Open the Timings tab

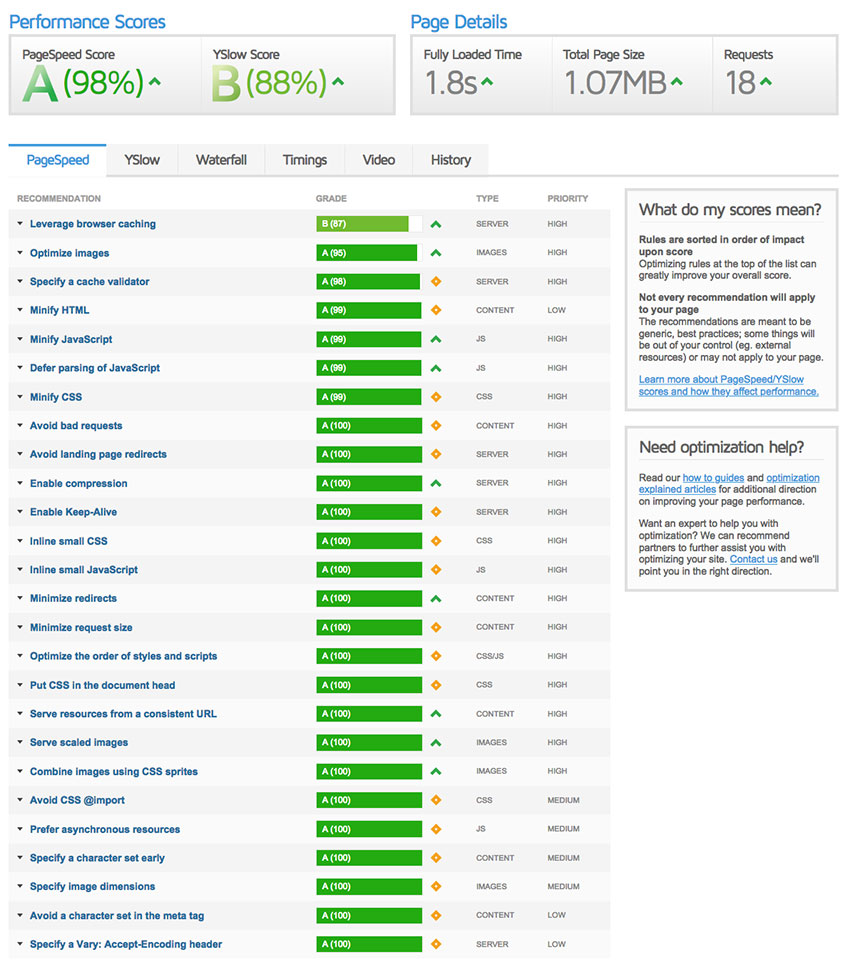click(x=304, y=160)
